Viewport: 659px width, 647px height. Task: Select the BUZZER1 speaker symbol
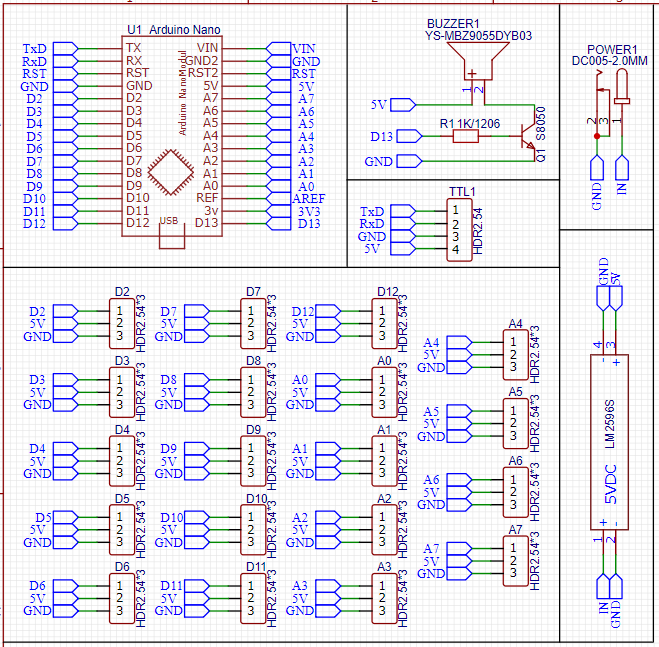(478, 61)
